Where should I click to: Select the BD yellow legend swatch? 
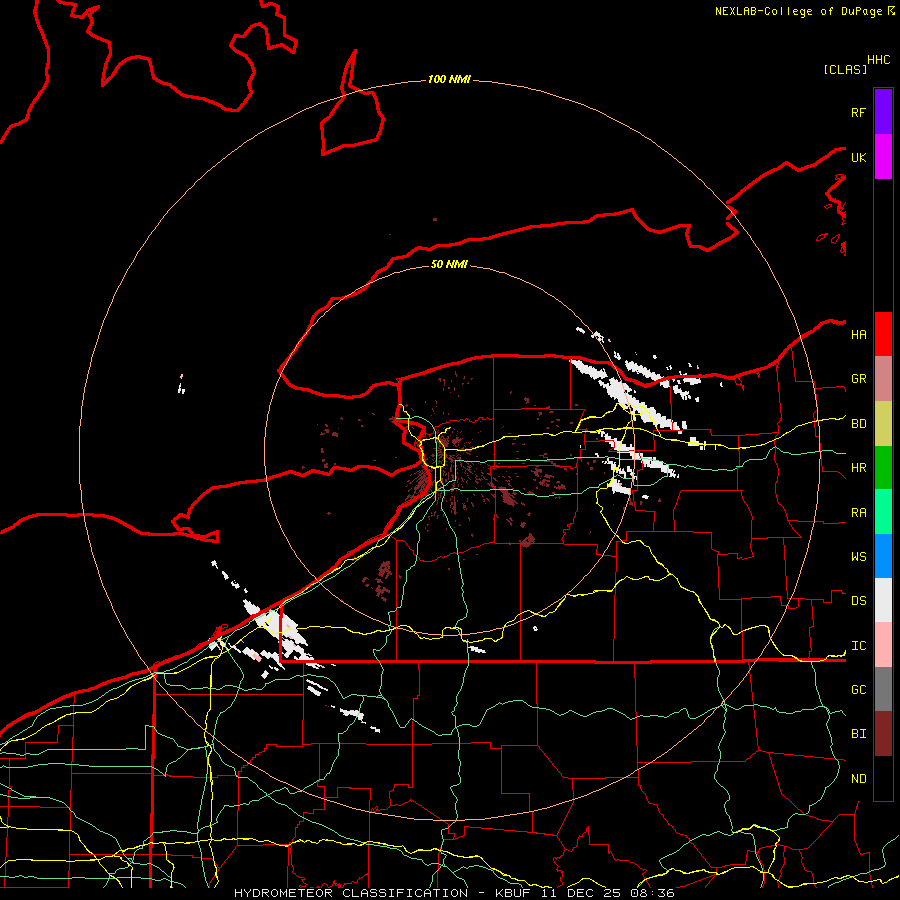tap(883, 424)
